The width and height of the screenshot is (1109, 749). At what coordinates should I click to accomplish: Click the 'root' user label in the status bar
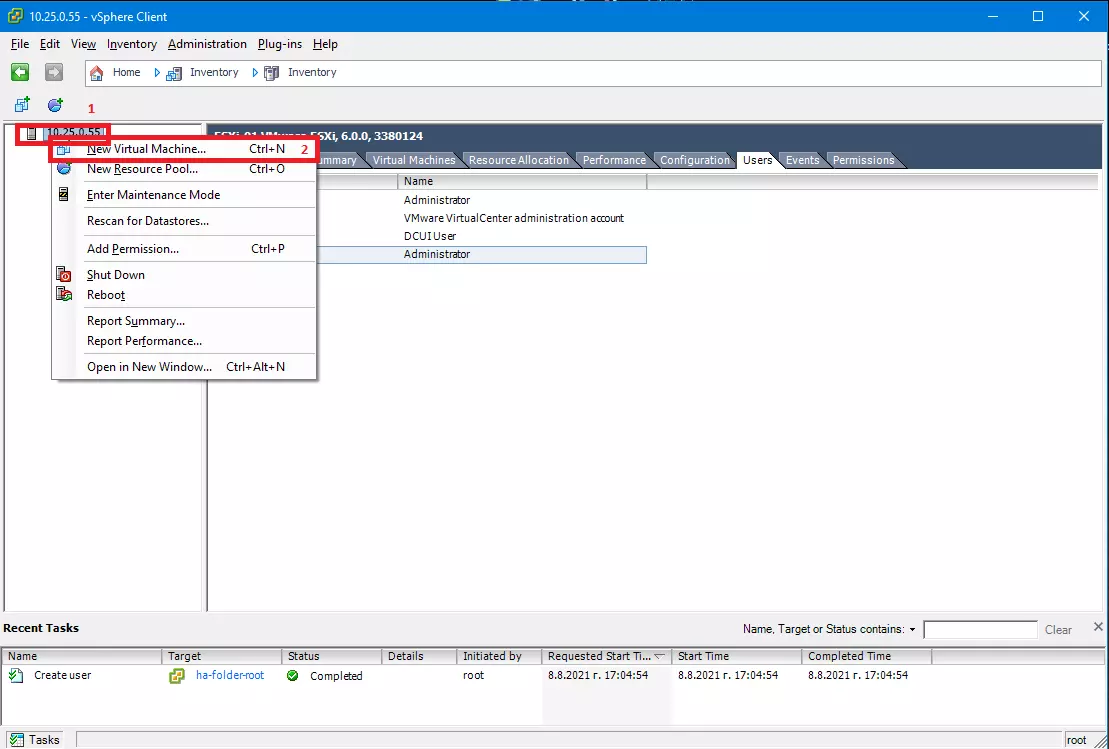1076,740
